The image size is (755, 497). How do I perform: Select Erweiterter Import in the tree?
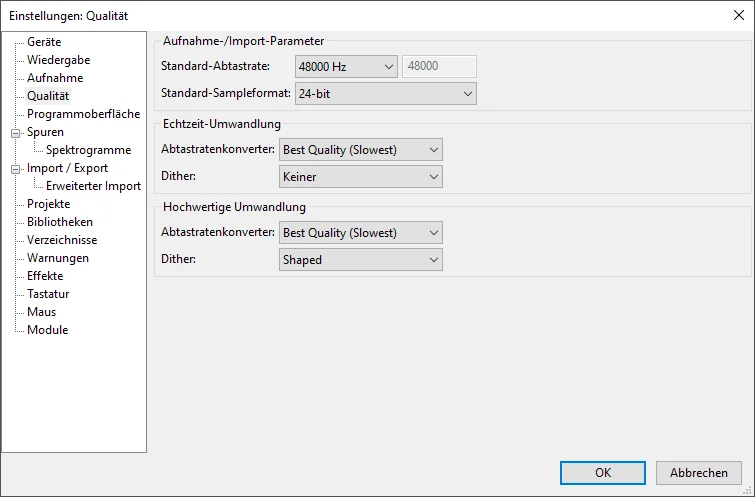93,186
